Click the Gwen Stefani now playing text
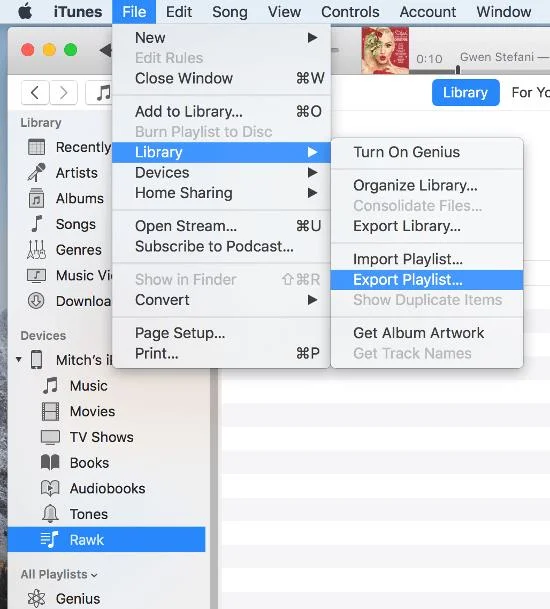The width and height of the screenshot is (550, 609). click(x=504, y=57)
